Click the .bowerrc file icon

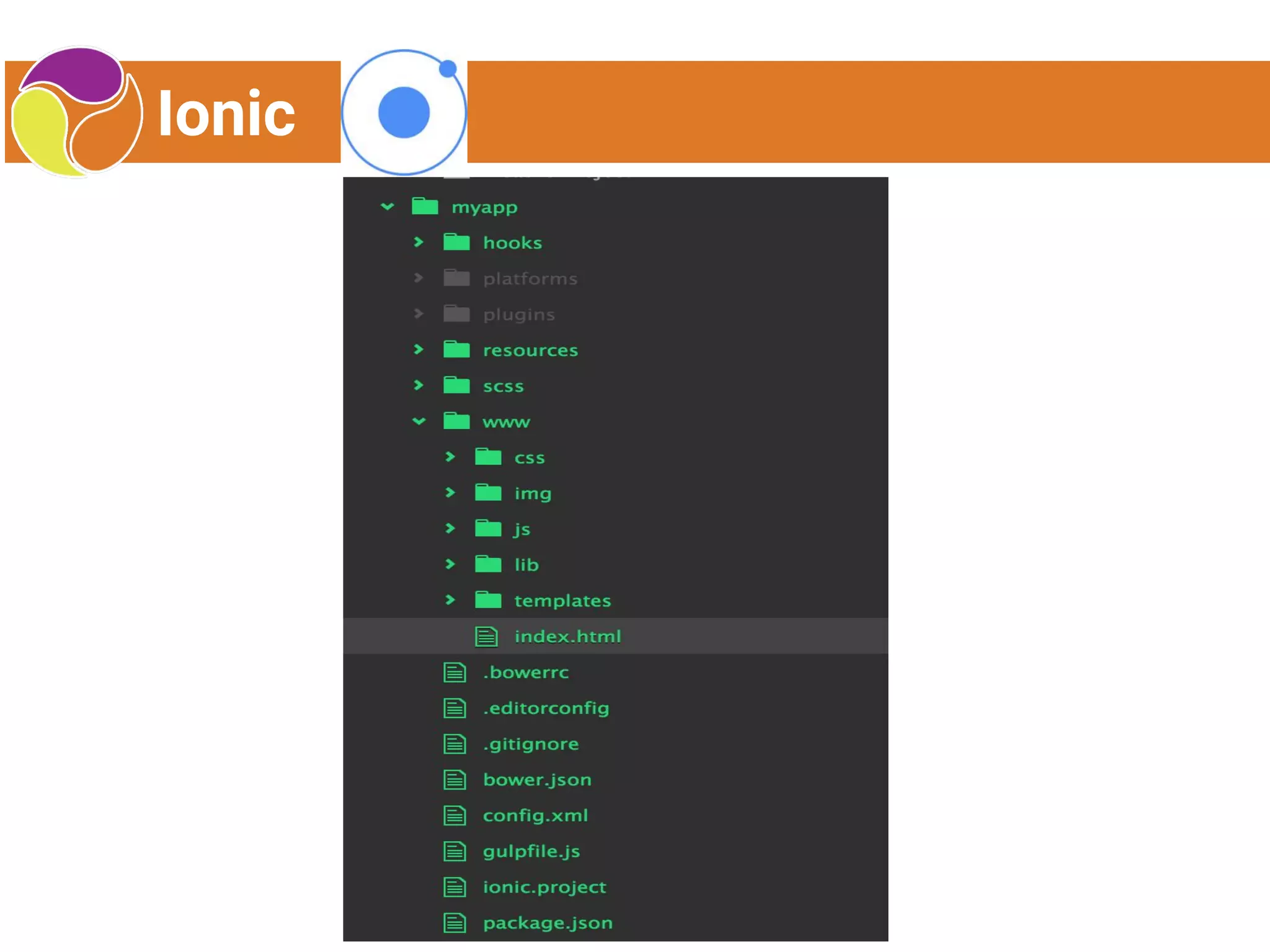tap(455, 672)
